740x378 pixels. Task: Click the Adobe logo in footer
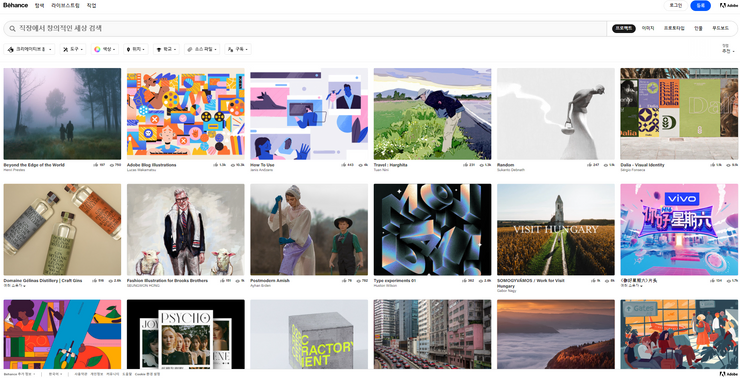728,374
